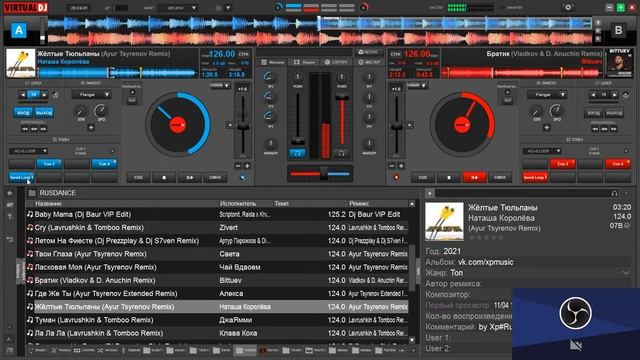640x360 pixels.
Task: Click deck A play/pause button
Action: point(190,178)
